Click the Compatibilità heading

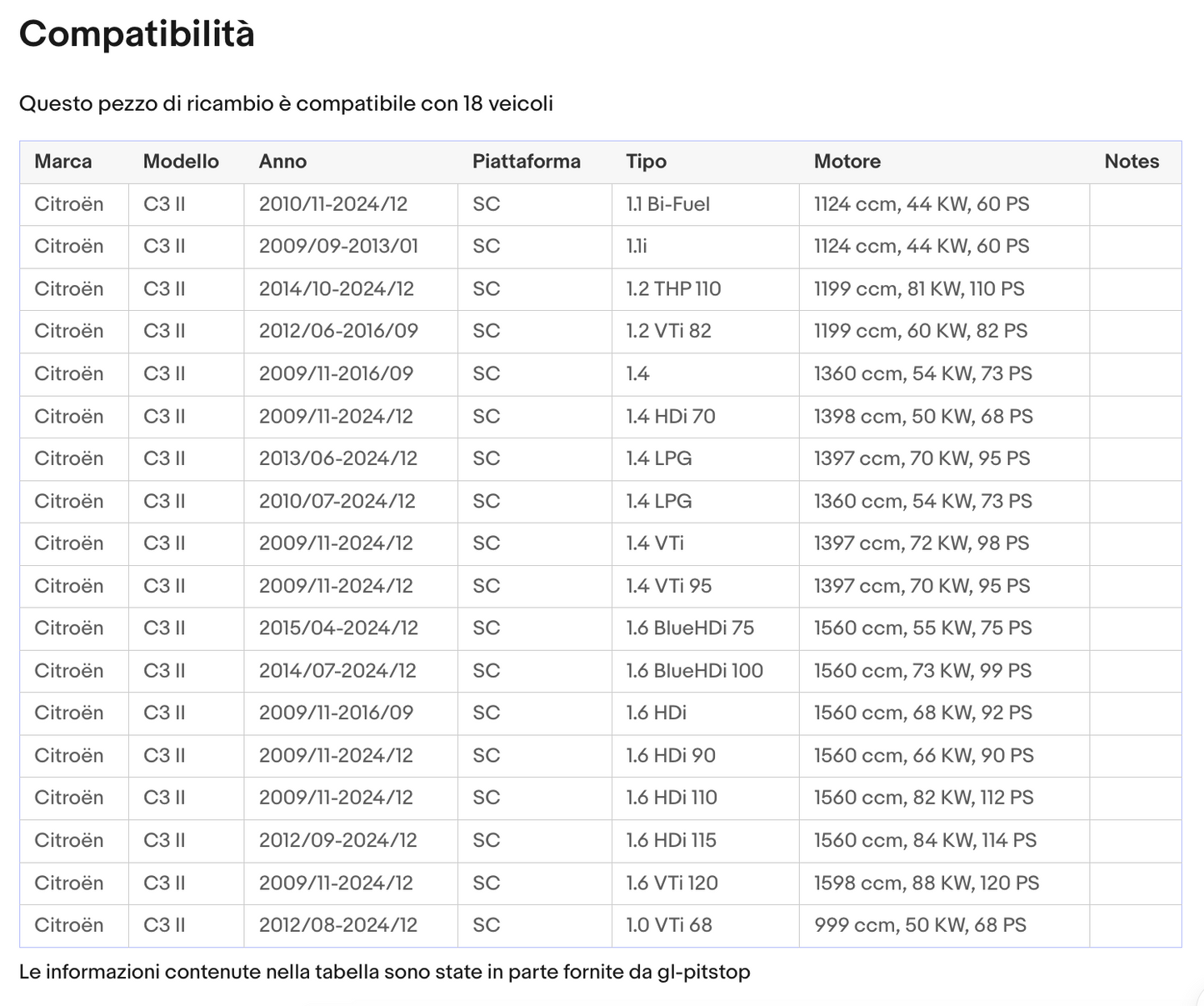point(137,34)
